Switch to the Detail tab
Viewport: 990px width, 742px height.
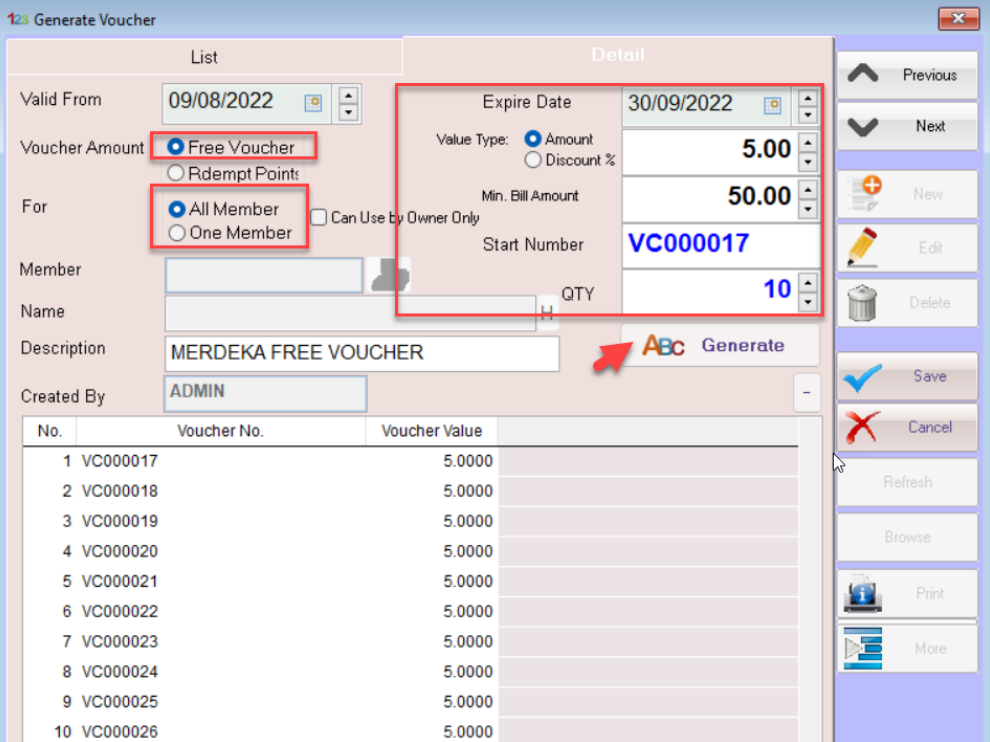617,55
